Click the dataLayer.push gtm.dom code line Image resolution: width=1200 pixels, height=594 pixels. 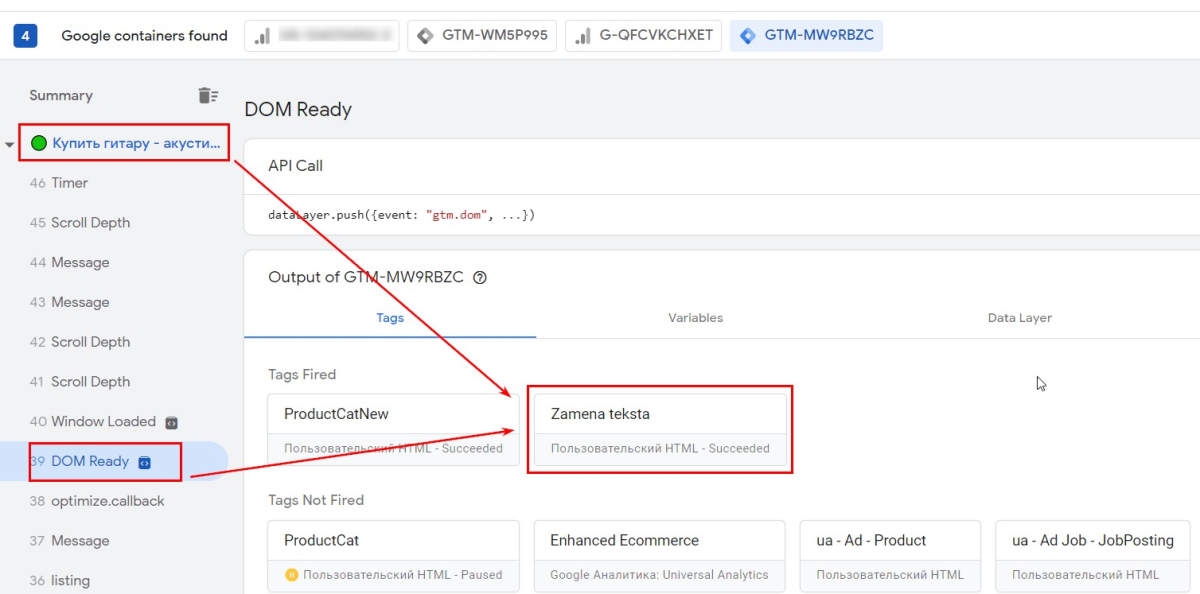[402, 215]
